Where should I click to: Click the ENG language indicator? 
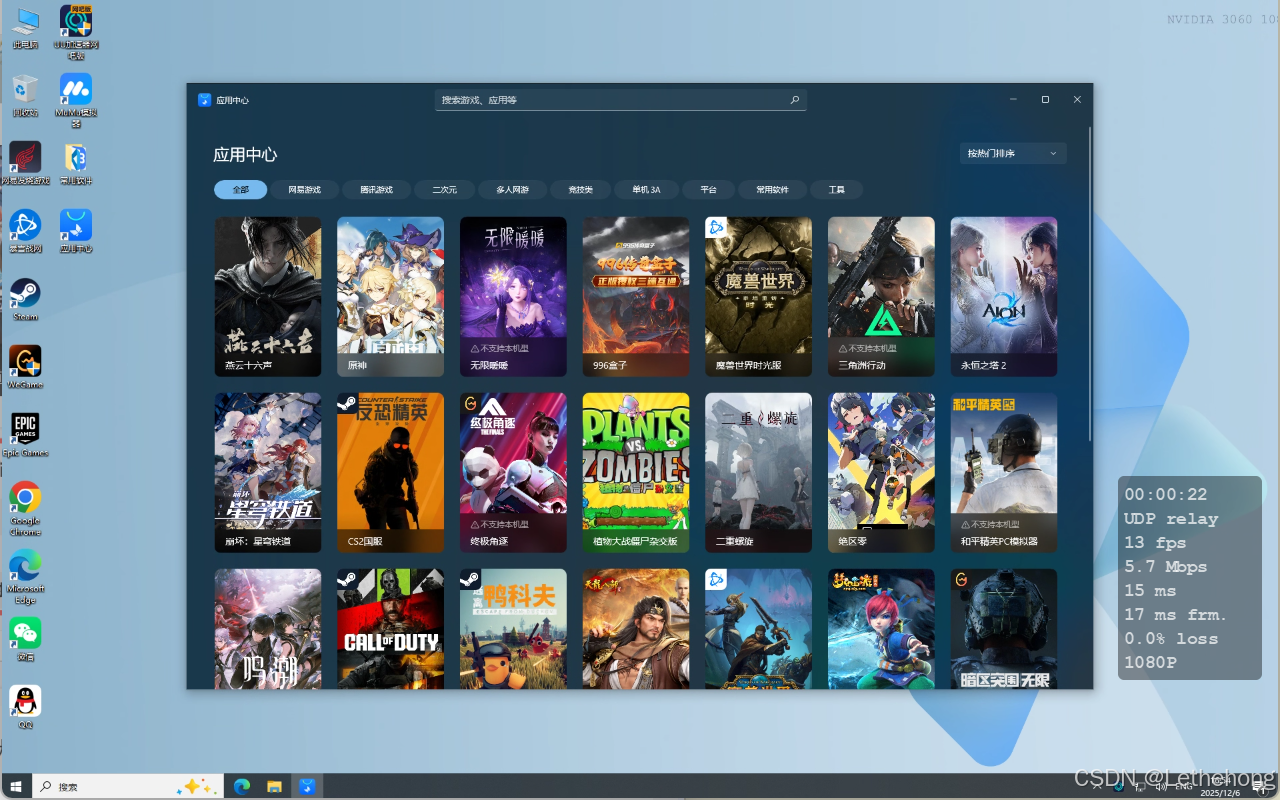(1183, 787)
